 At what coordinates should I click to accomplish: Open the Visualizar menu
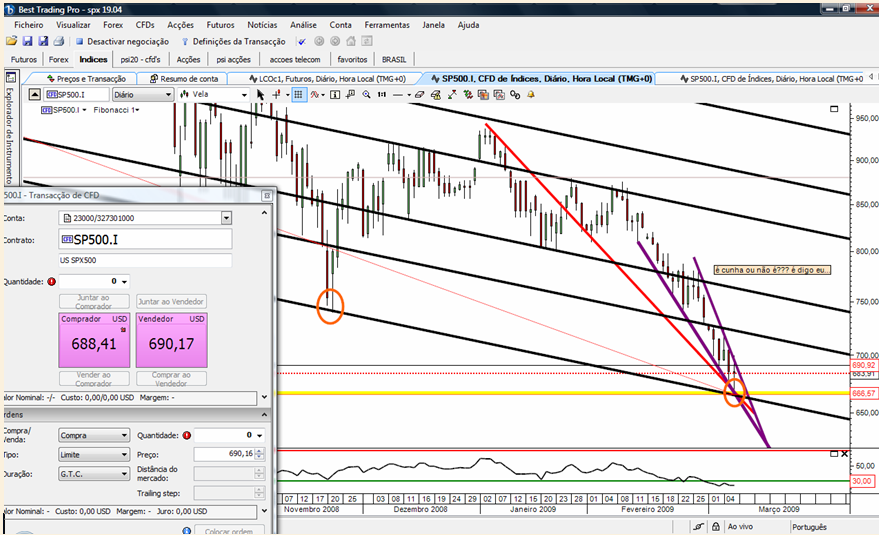click(73, 25)
